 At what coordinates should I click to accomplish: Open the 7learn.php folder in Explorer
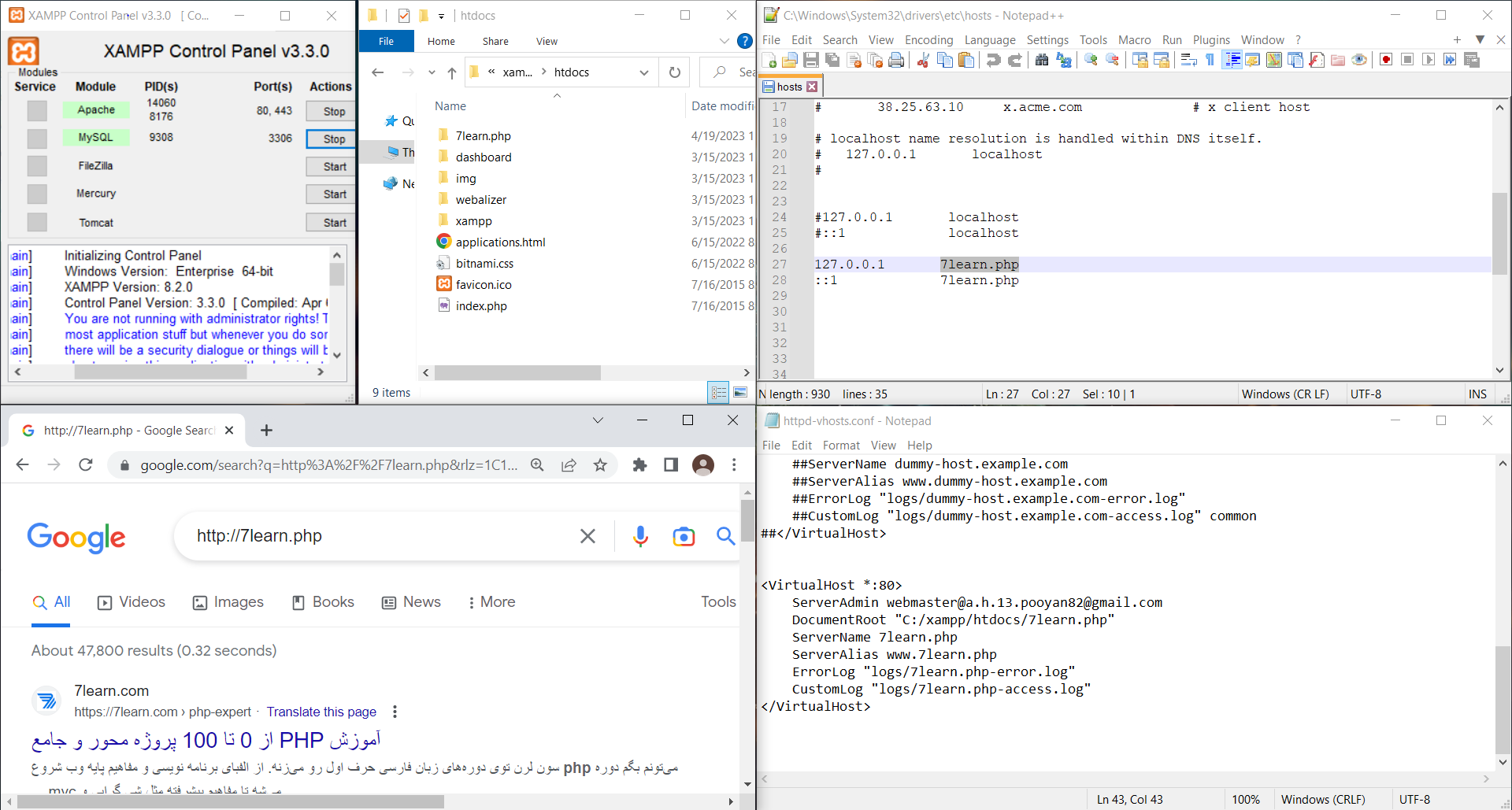point(483,136)
